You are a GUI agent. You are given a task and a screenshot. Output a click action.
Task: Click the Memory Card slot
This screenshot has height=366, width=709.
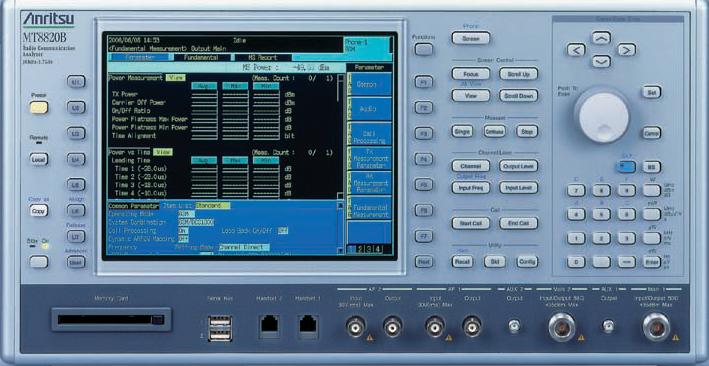tap(111, 319)
